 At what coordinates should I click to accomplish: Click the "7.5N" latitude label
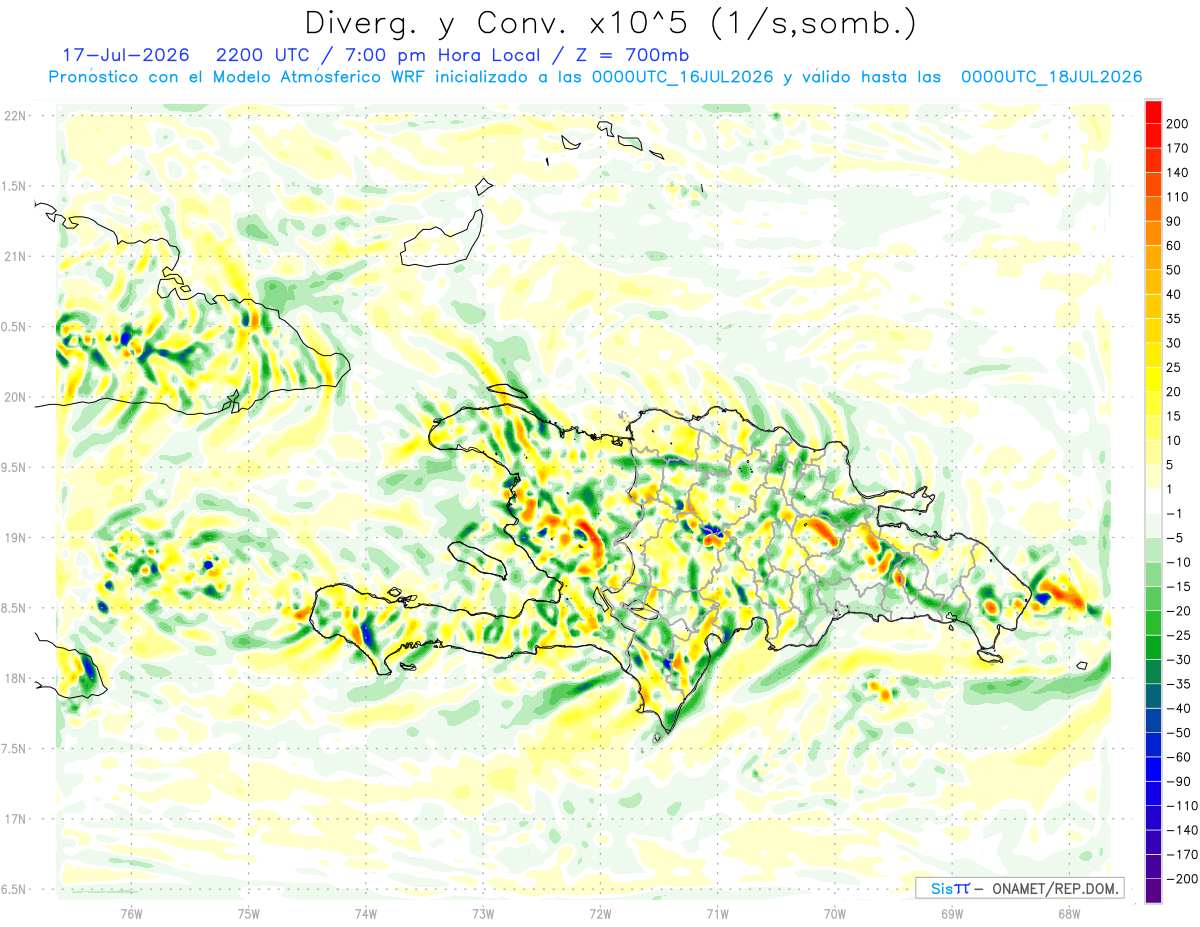click(x=15, y=748)
